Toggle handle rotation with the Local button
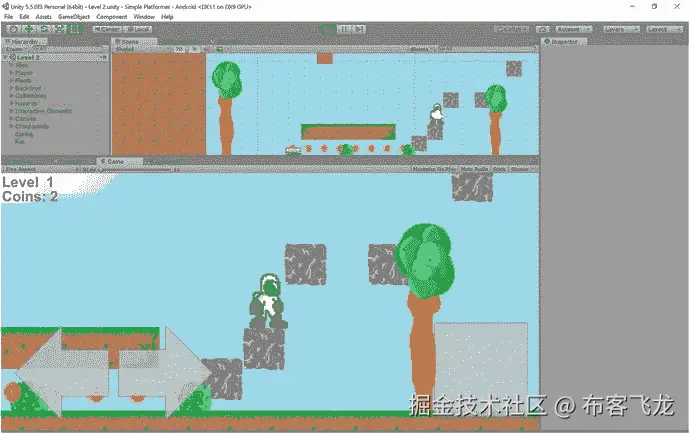Image resolution: width=690 pixels, height=434 pixels. (x=138, y=29)
